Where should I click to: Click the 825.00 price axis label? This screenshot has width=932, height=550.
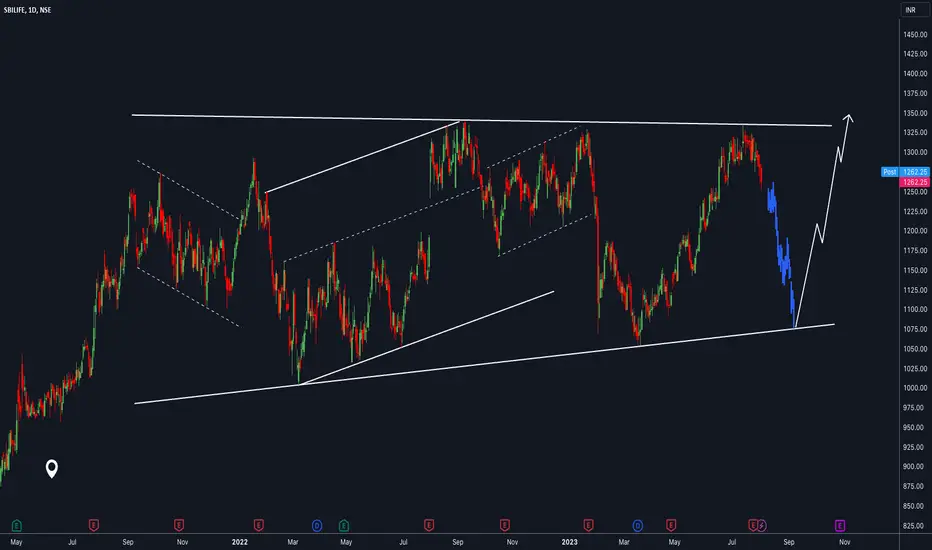coord(915,526)
